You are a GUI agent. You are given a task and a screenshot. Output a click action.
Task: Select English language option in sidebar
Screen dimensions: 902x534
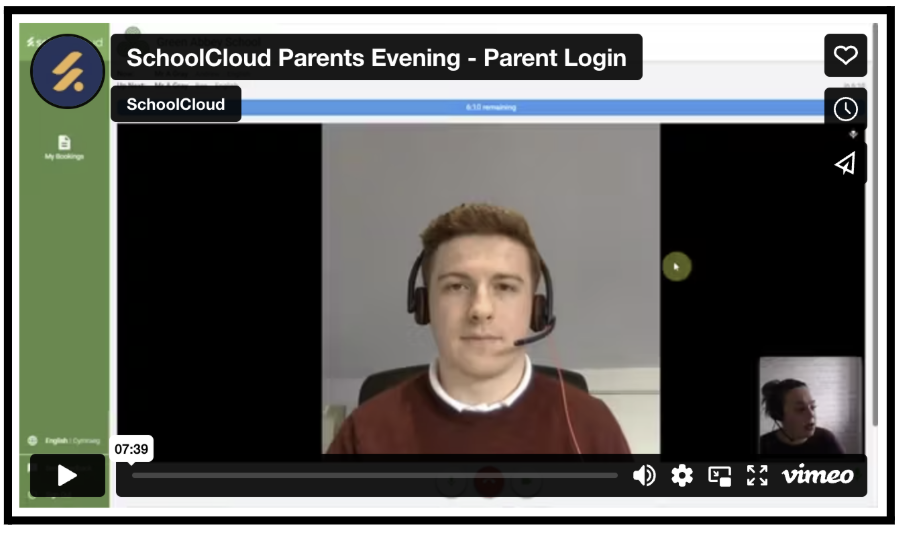click(x=56, y=441)
